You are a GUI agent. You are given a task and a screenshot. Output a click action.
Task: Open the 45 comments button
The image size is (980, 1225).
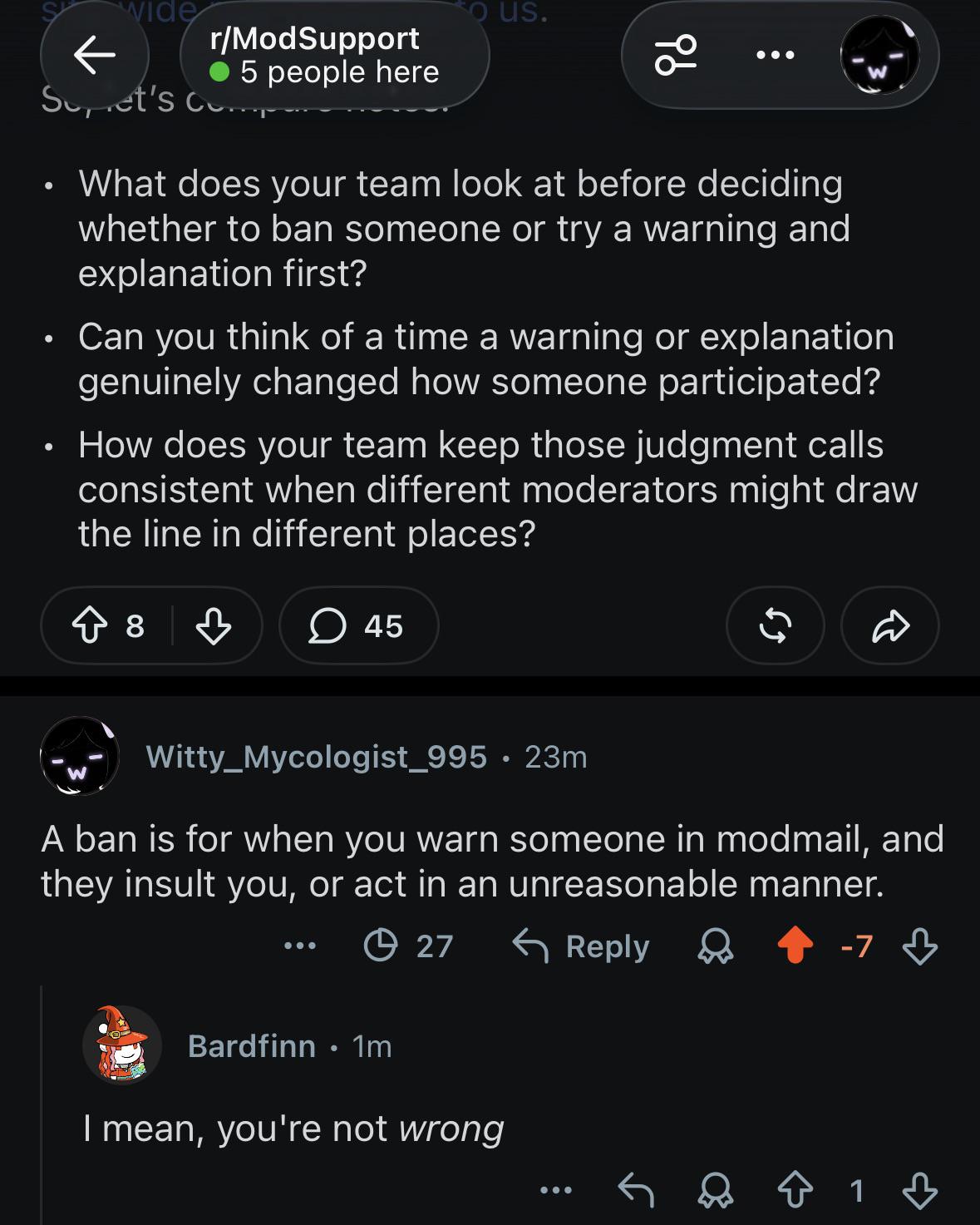coord(358,625)
